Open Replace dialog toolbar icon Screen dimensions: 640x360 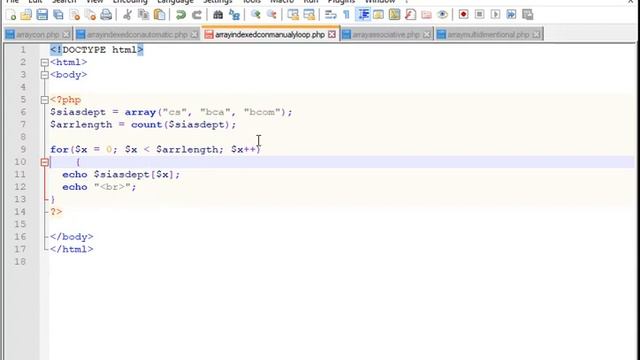(234, 15)
